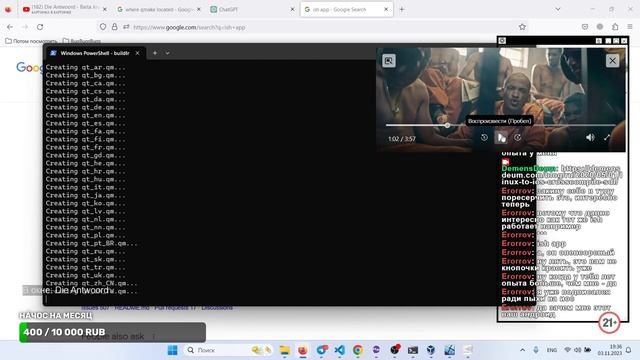Seek using the video progress slider knob
The image size is (640, 360).
(447, 125)
